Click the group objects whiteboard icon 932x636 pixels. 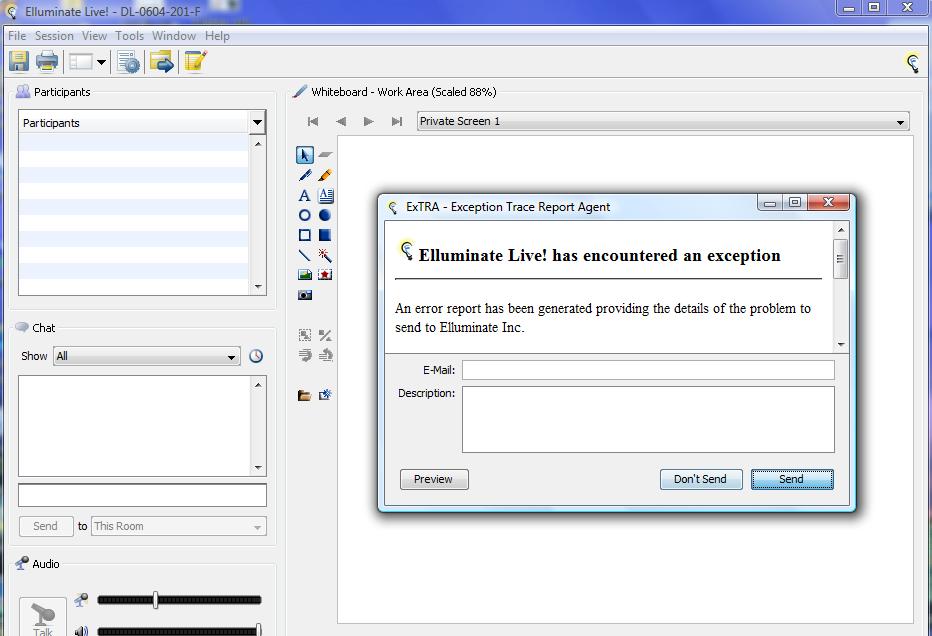(305, 335)
